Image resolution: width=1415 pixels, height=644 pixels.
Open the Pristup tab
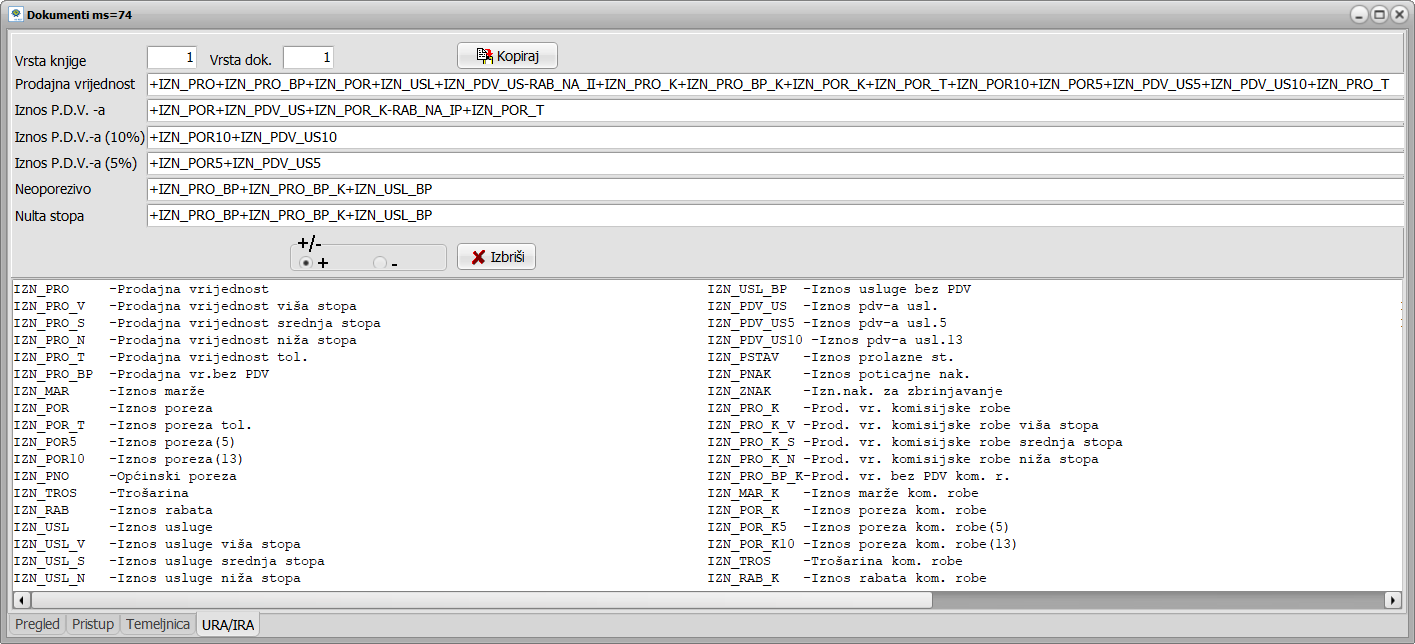pos(93,624)
